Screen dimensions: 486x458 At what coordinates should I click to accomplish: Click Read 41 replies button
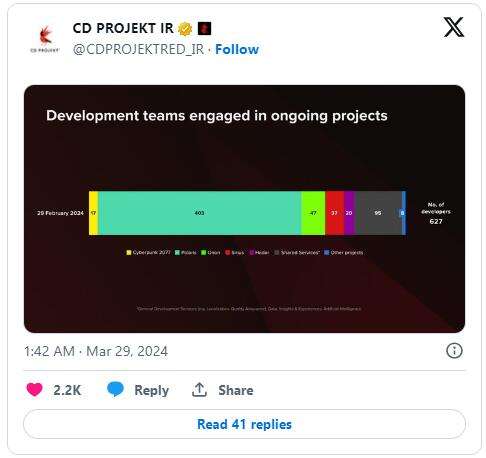pos(244,424)
